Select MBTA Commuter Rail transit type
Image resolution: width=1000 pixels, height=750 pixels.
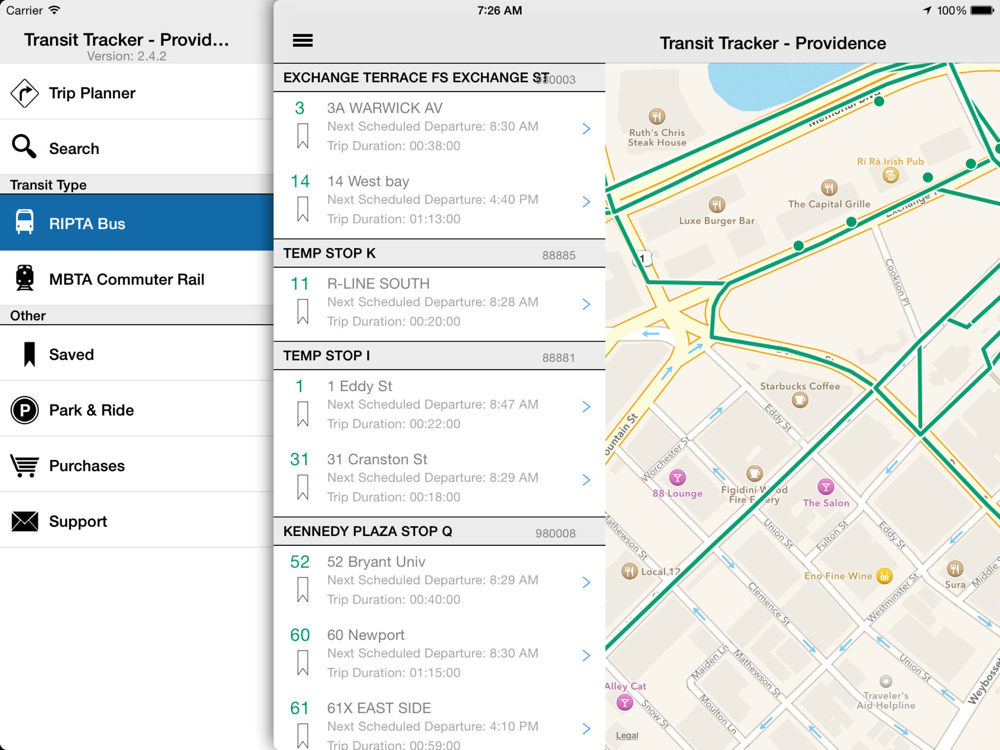(136, 278)
